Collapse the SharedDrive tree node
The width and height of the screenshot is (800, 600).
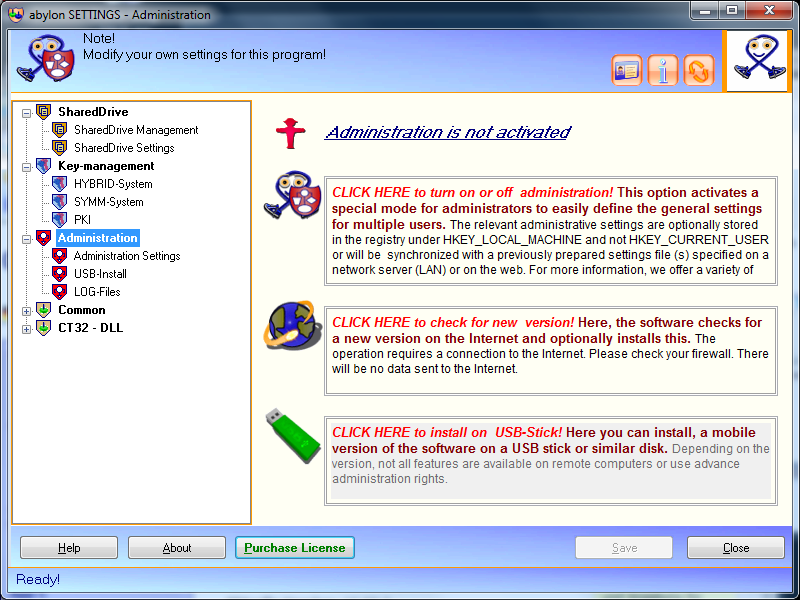27,113
